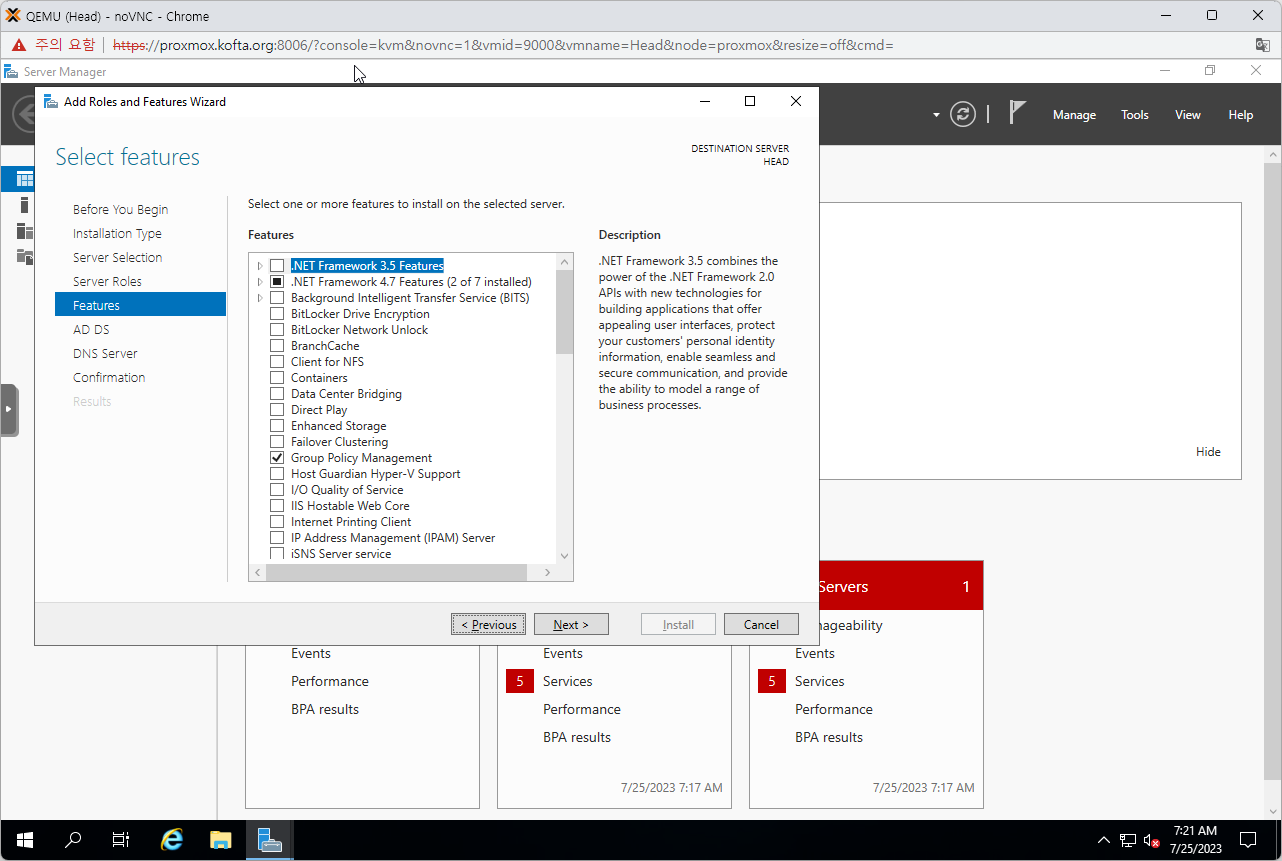The height and width of the screenshot is (861, 1282).
Task: Open Internet Explorer from the taskbar
Action: (172, 840)
